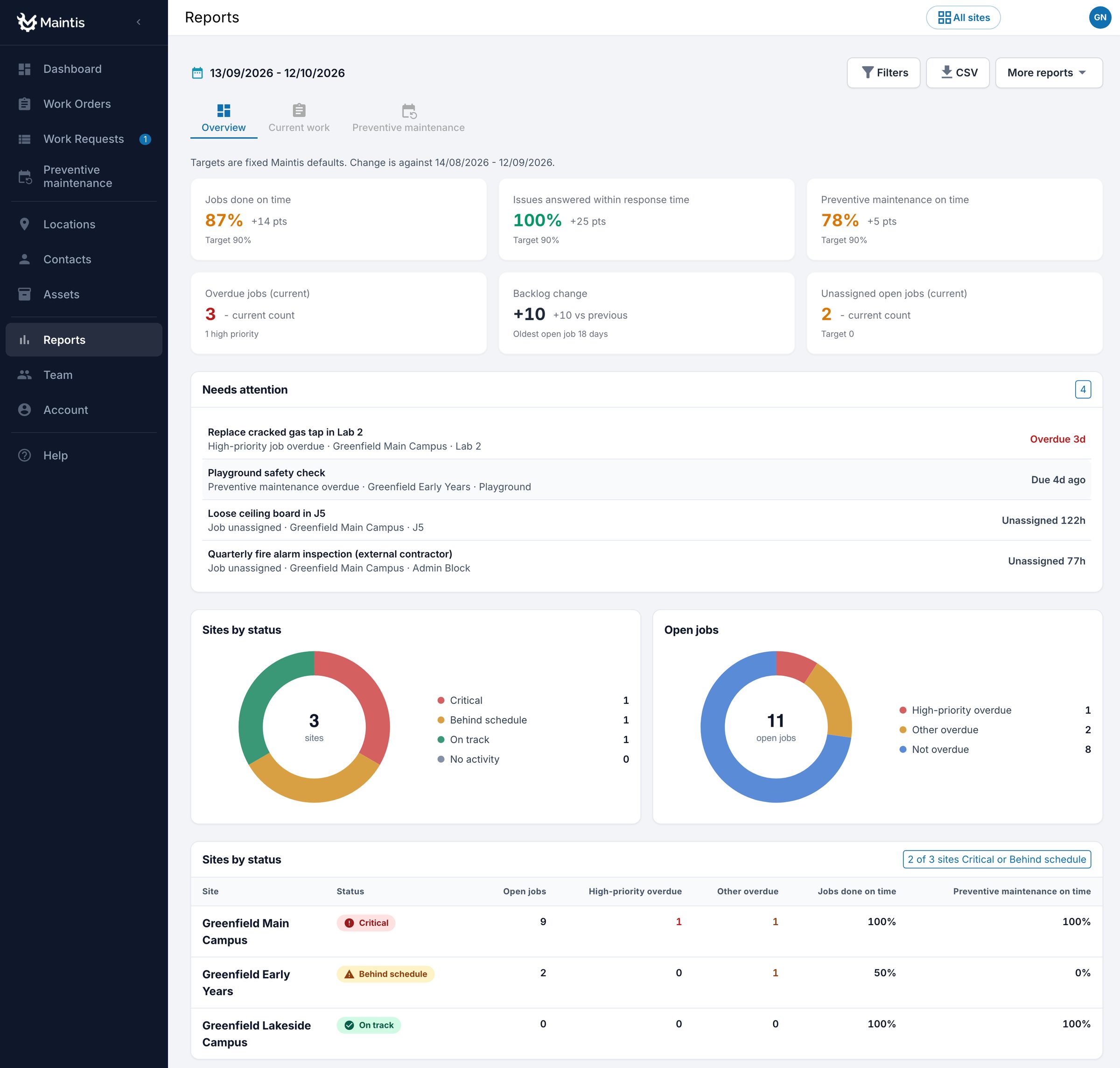Click the Maintis logo icon
The width and height of the screenshot is (1120, 1068).
click(x=26, y=21)
